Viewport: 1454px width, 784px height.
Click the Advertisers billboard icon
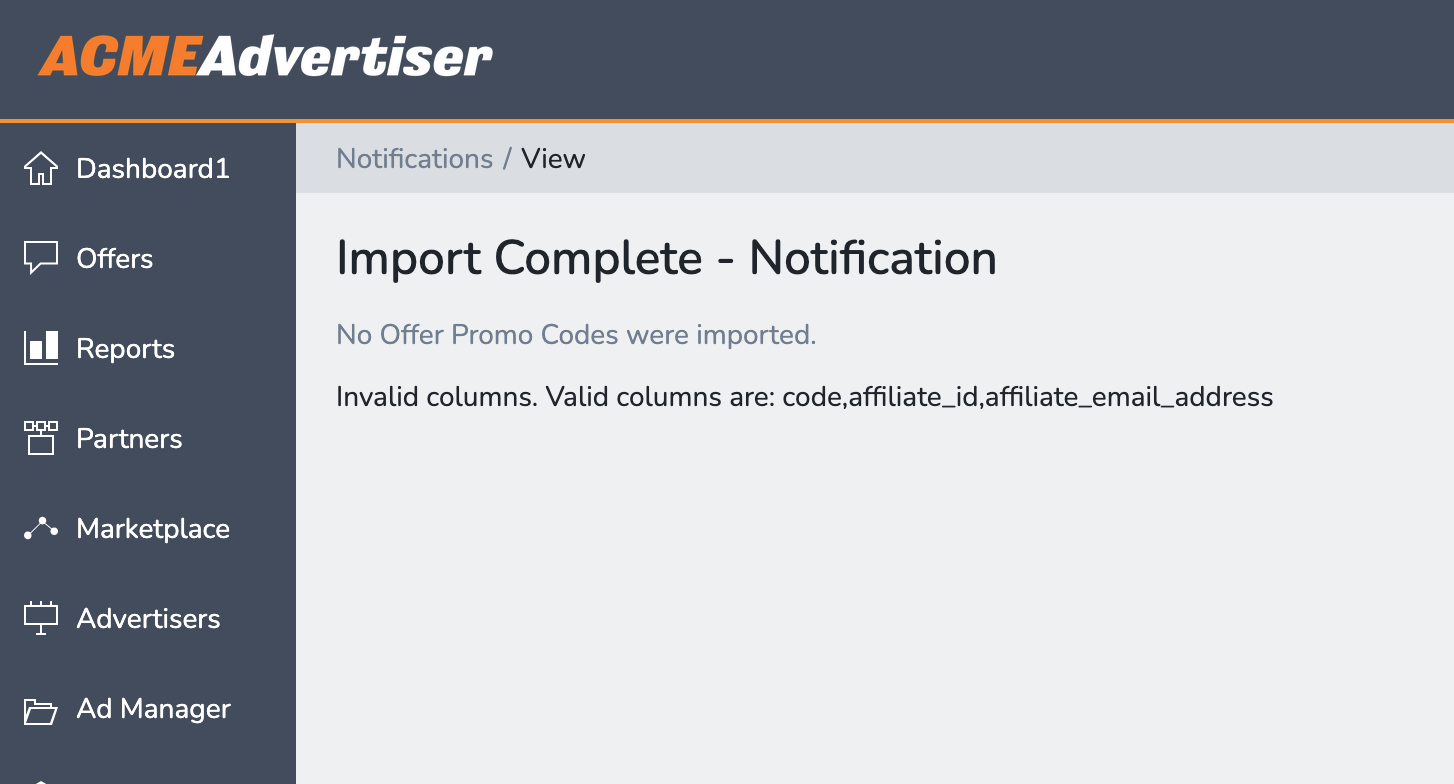coord(40,618)
